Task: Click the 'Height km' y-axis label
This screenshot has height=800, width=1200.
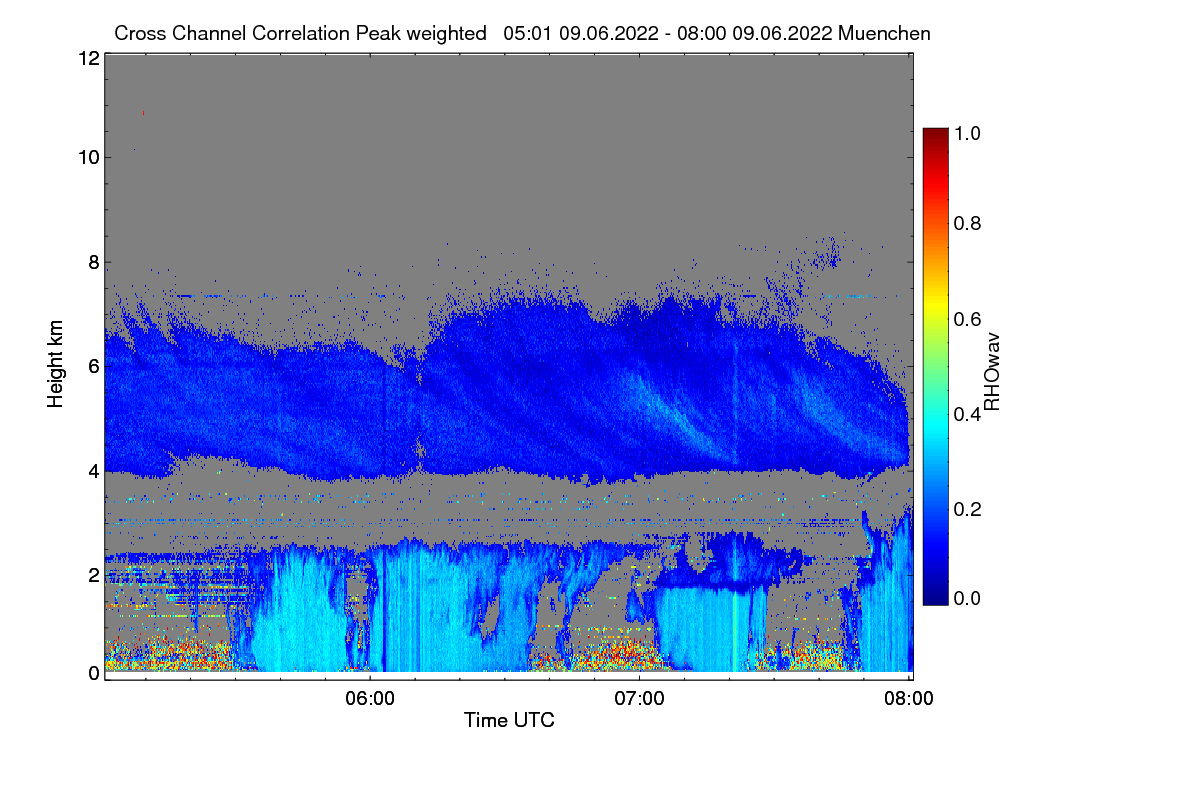Action: pos(55,365)
